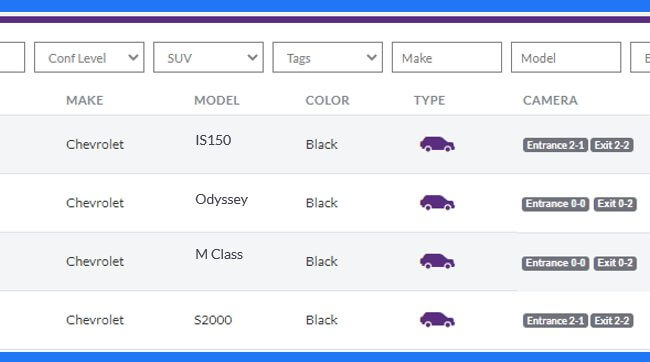The height and width of the screenshot is (362, 650).
Task: Click the COLOR column header
Action: pos(327,100)
